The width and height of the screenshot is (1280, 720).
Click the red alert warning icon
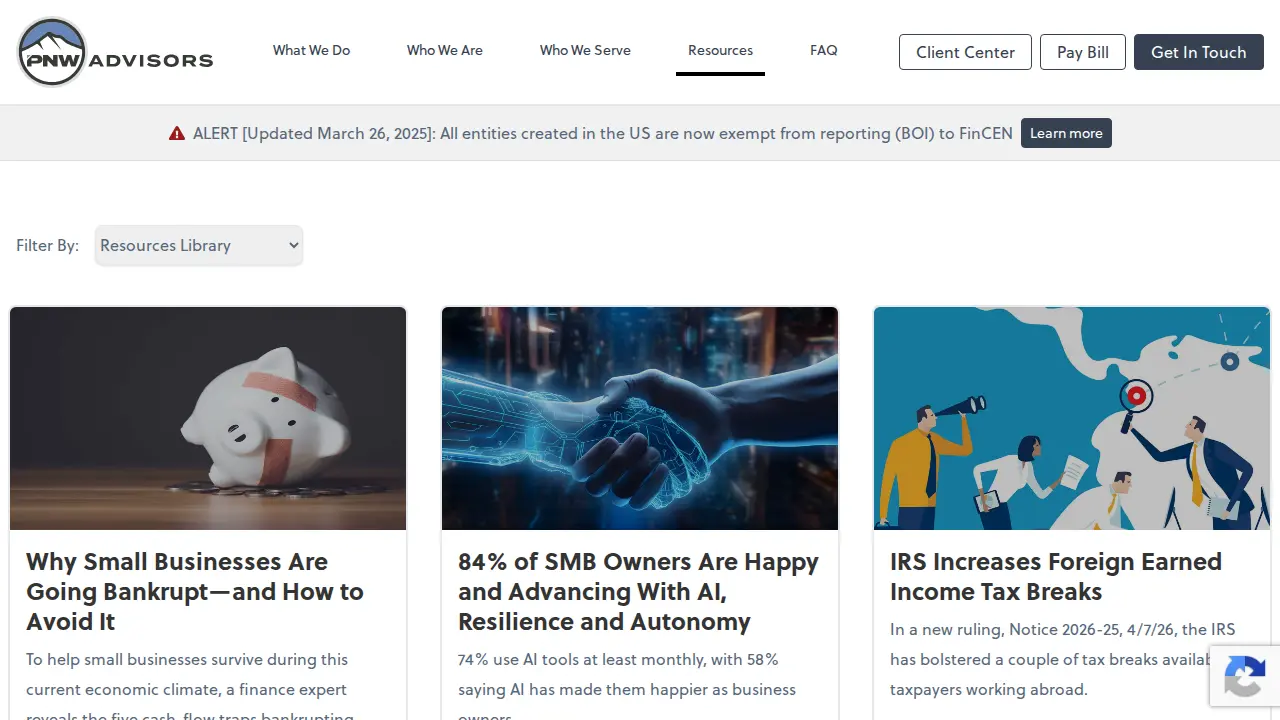[177, 133]
